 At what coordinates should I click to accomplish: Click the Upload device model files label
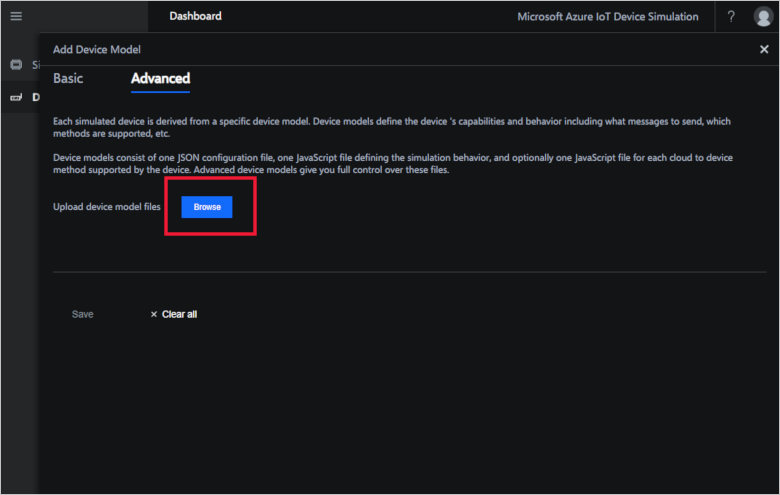[107, 207]
